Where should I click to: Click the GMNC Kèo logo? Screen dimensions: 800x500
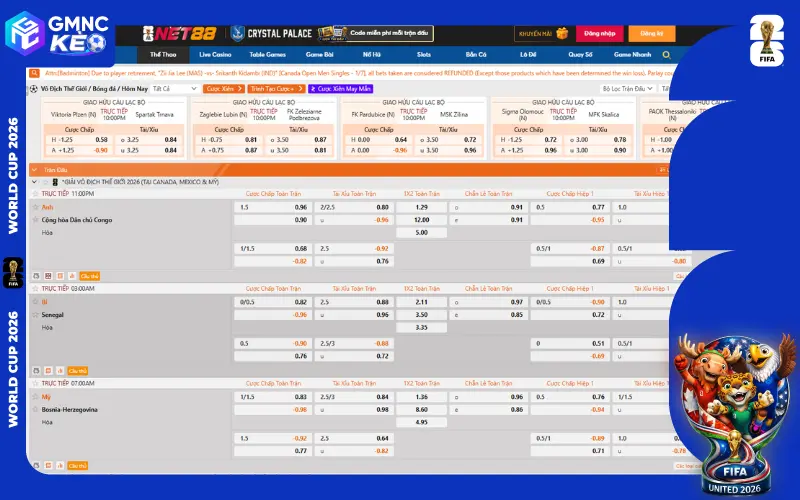pos(57,34)
